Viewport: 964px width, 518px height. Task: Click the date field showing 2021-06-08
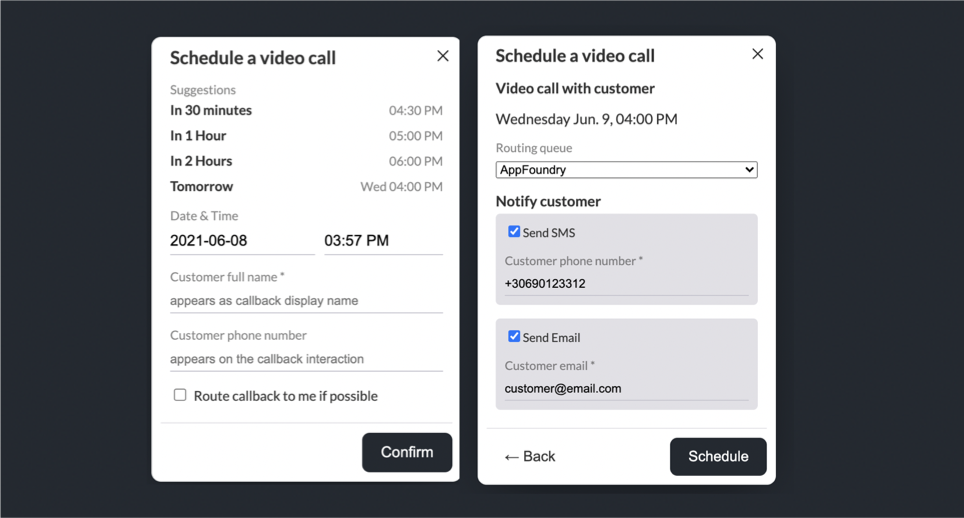241,241
